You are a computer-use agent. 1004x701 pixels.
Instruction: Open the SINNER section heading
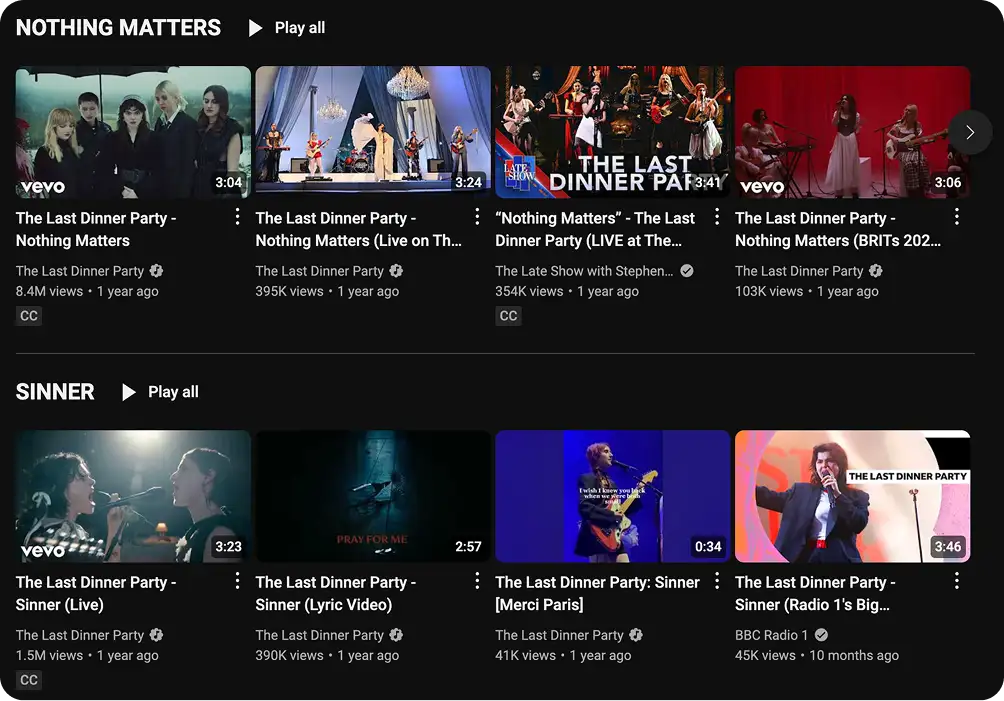click(x=55, y=392)
